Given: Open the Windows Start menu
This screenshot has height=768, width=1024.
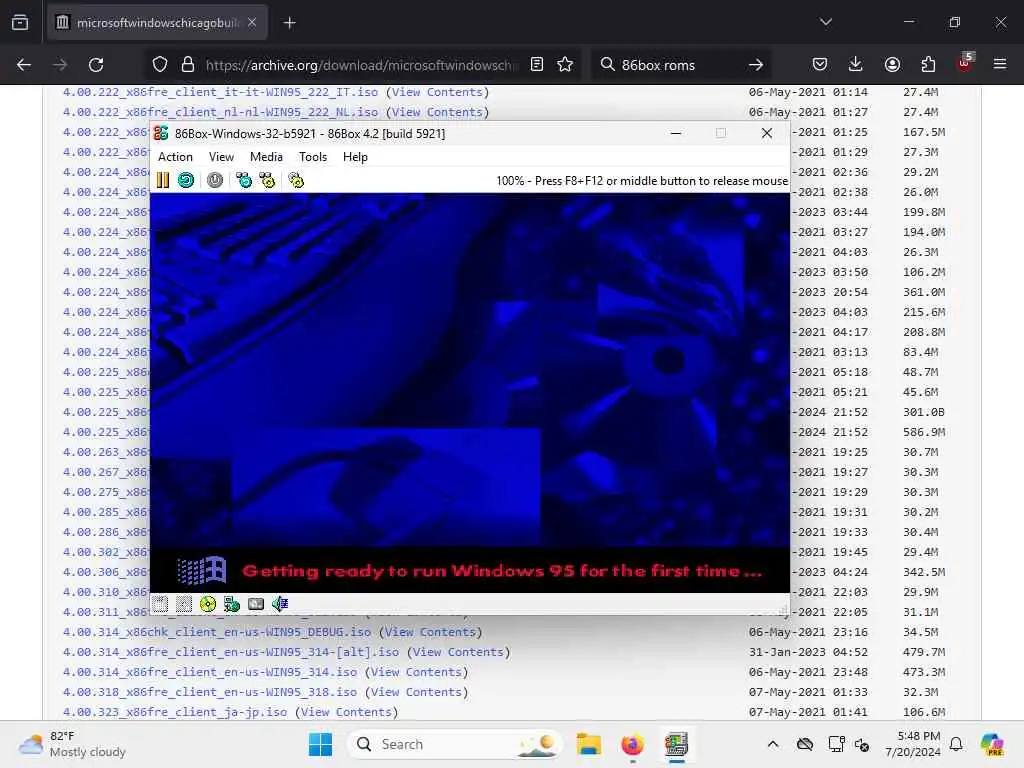Looking at the screenshot, I should click(320, 744).
